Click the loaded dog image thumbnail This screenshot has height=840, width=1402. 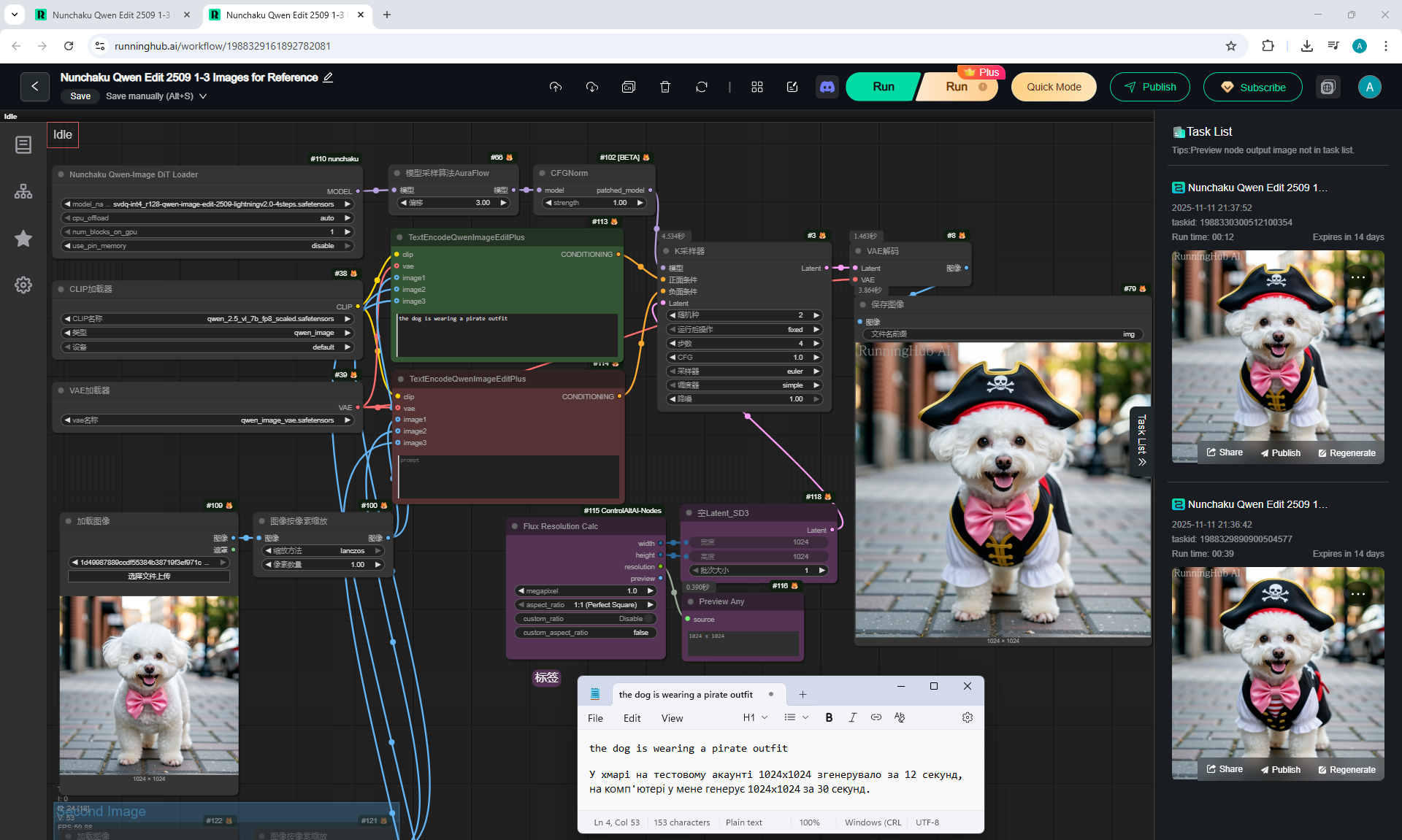pyautogui.click(x=149, y=685)
